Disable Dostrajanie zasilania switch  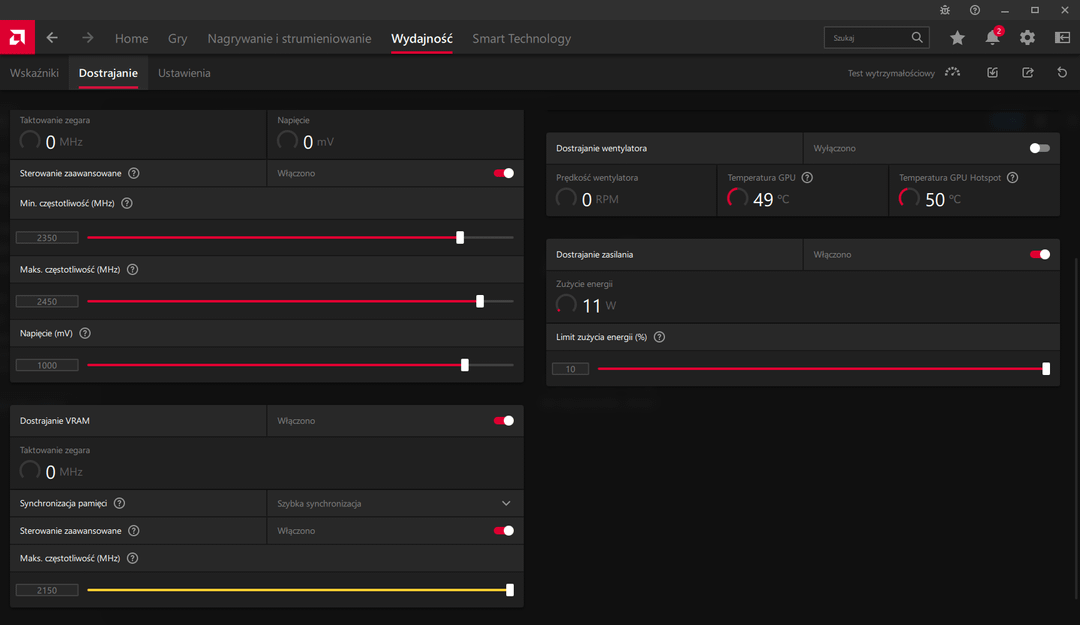(1040, 254)
